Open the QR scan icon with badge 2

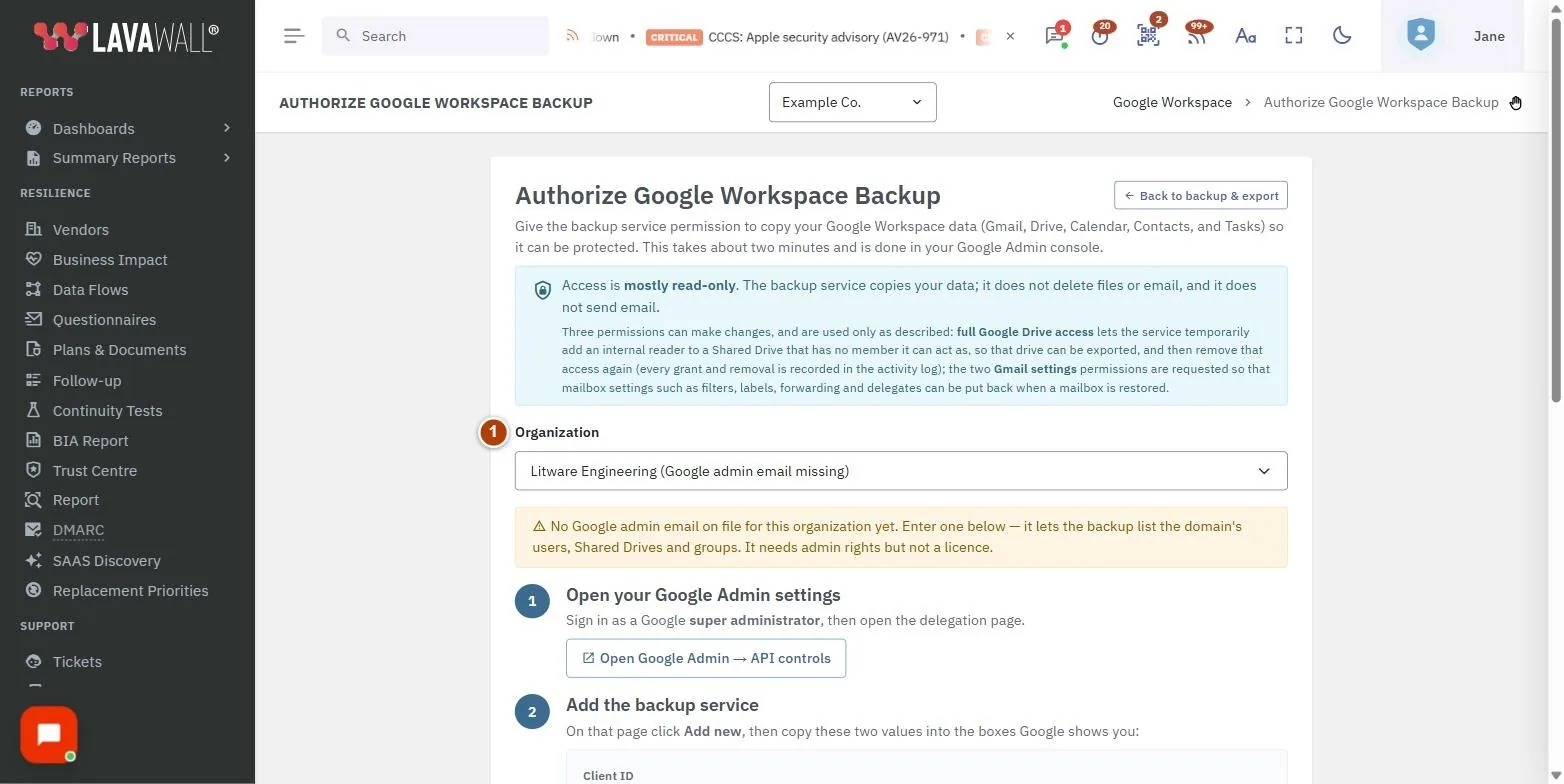pyautogui.click(x=1148, y=36)
